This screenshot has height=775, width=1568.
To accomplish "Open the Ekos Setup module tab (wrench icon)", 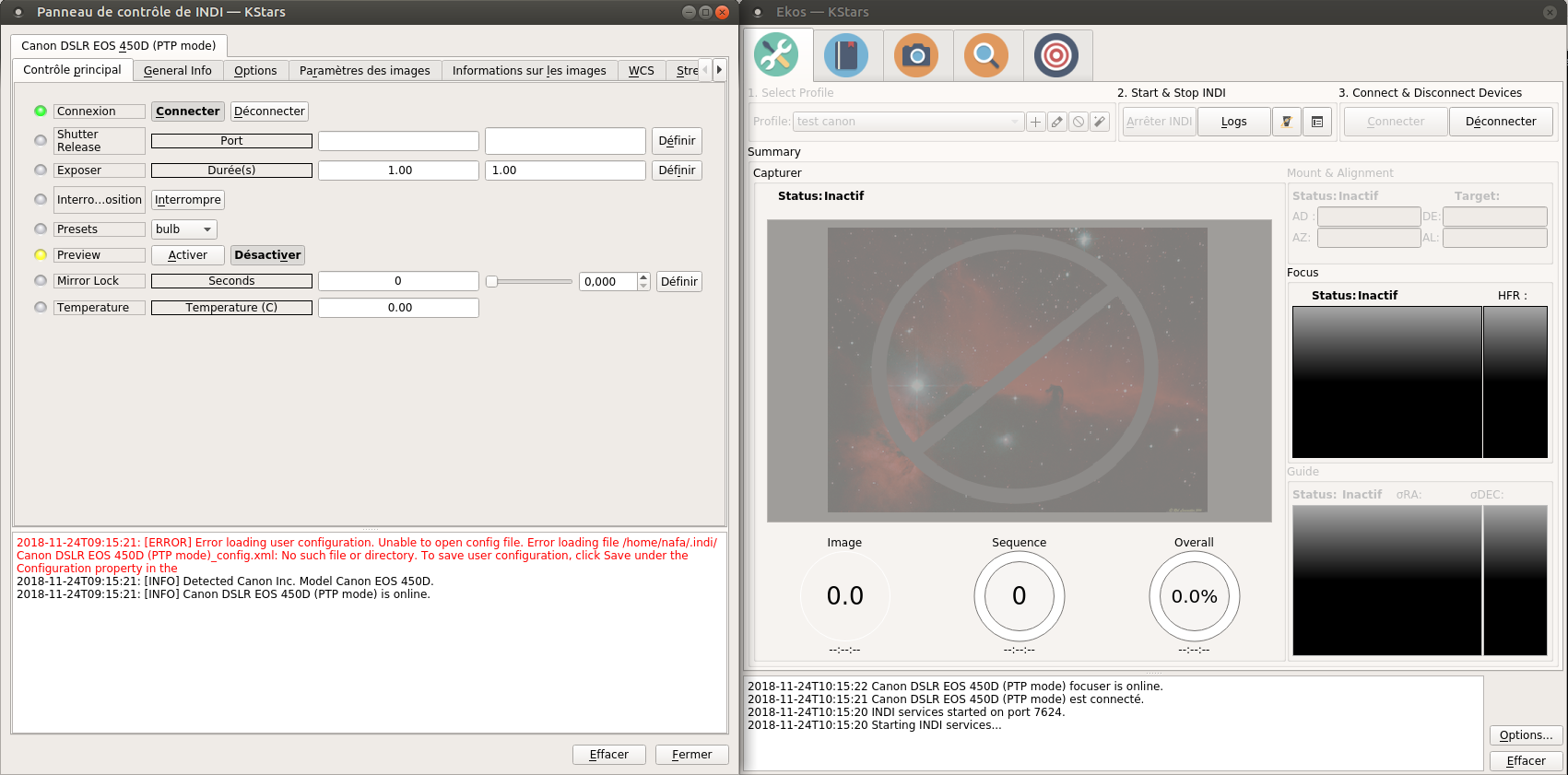I will click(776, 55).
